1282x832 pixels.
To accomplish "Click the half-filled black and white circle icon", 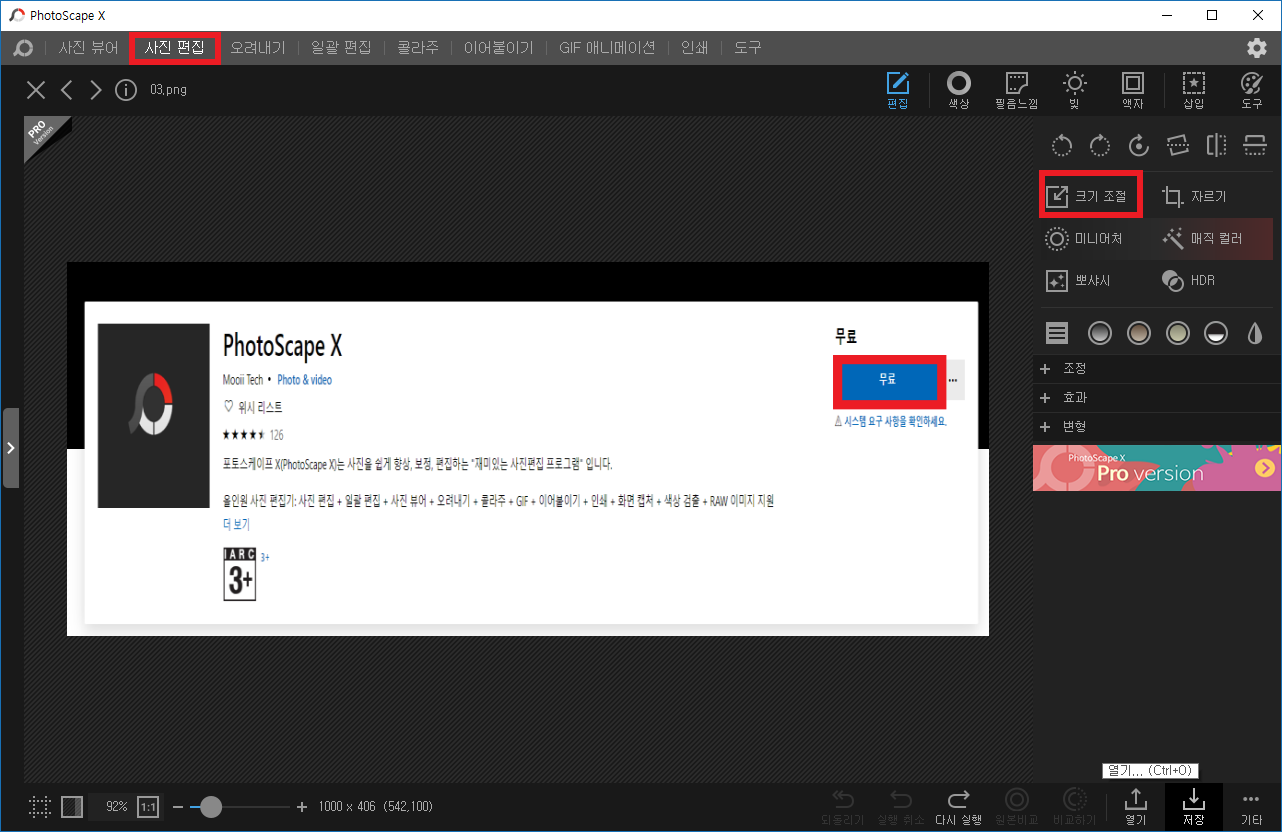I will [x=1216, y=333].
